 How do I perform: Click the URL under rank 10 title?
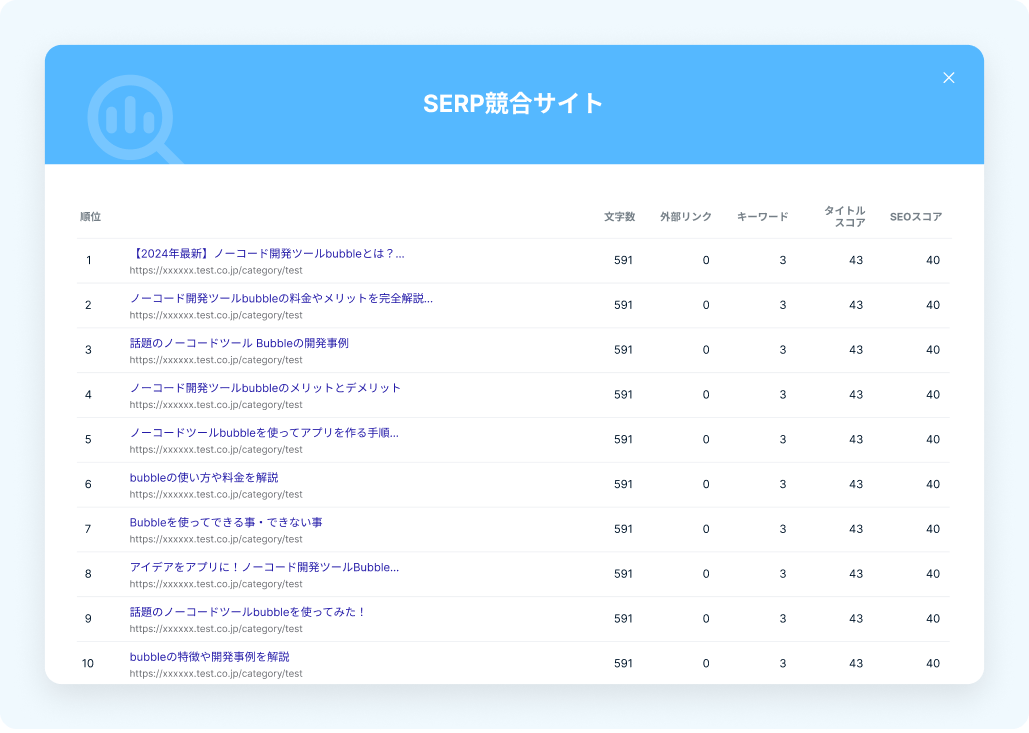pos(216,673)
